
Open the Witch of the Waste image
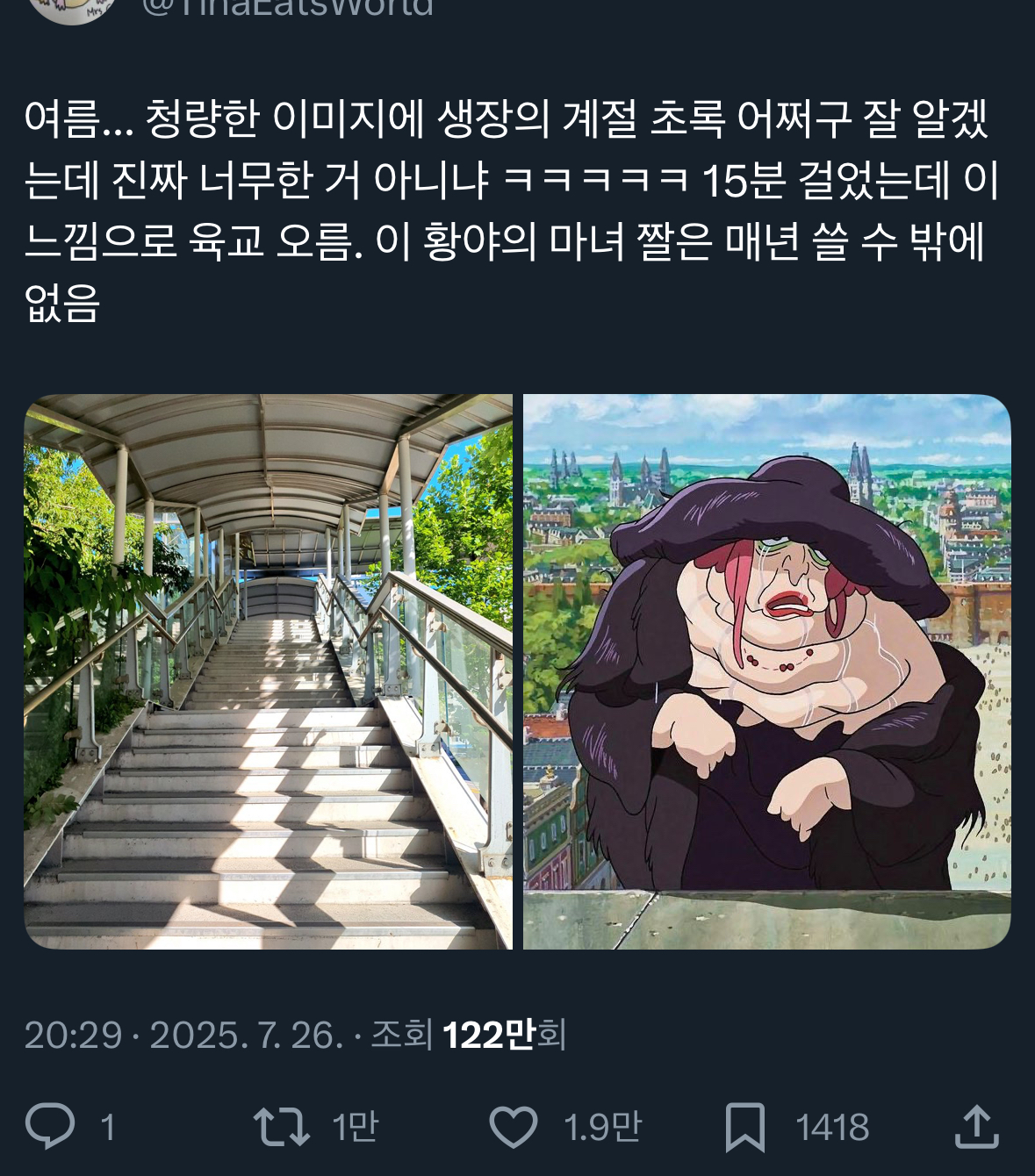(767, 671)
